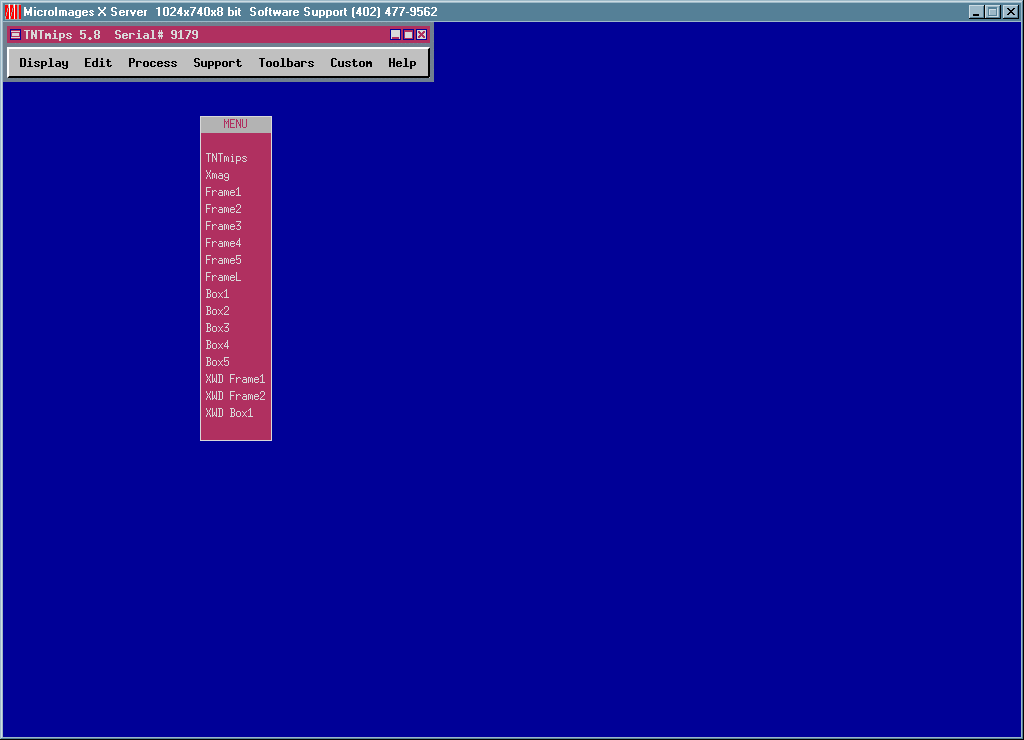Choose Xmag from the popup MENU

click(218, 175)
